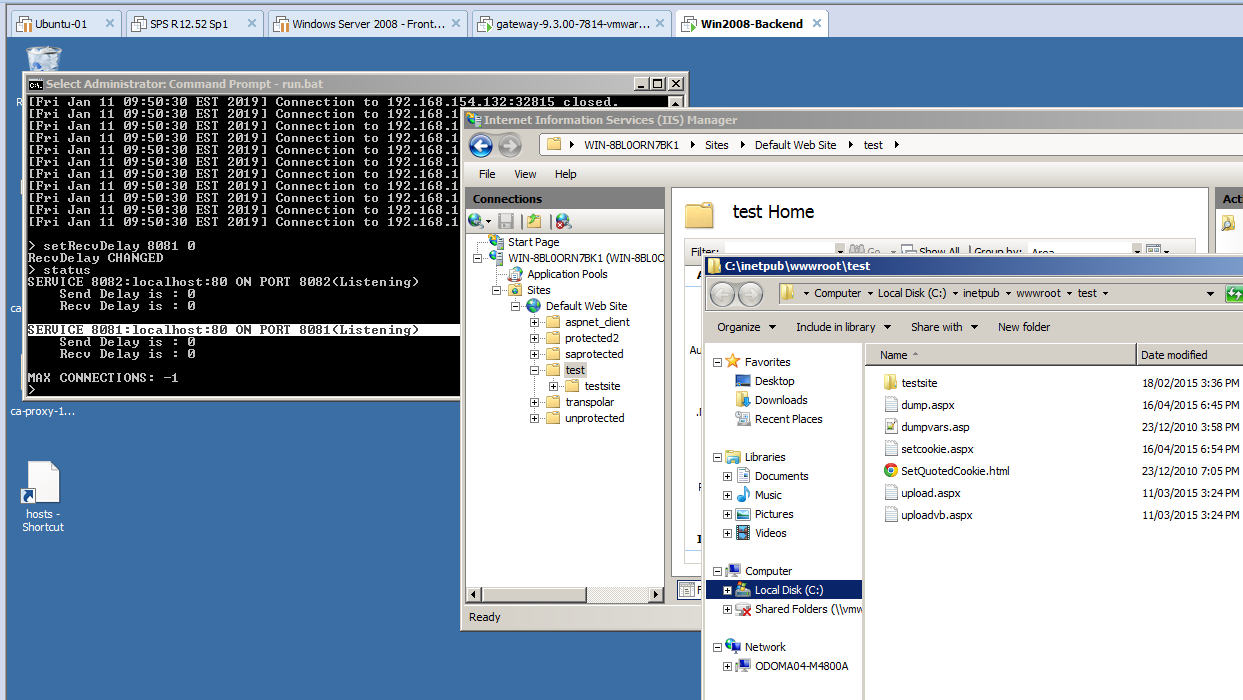Click the Command Prompt system menu icon
1243x700 pixels.
tap(35, 84)
